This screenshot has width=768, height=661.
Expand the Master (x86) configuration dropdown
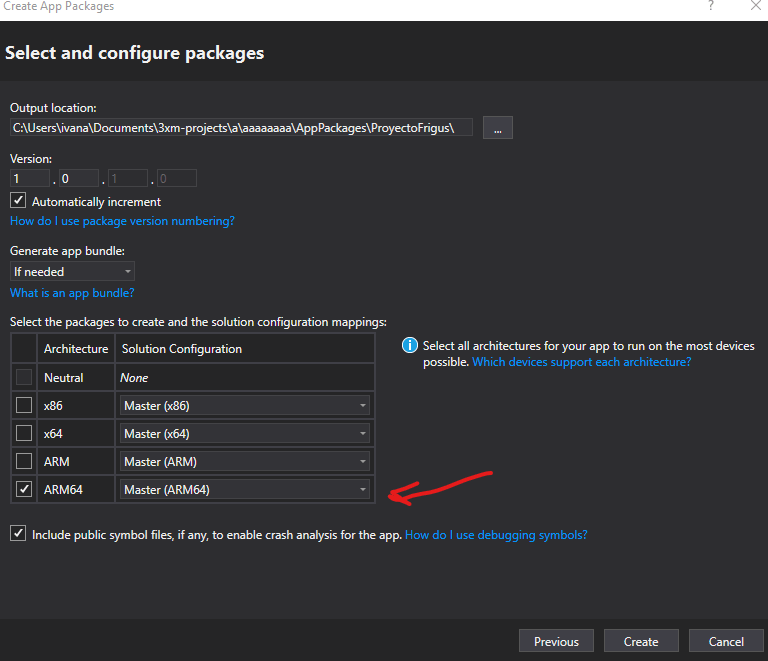click(x=245, y=405)
